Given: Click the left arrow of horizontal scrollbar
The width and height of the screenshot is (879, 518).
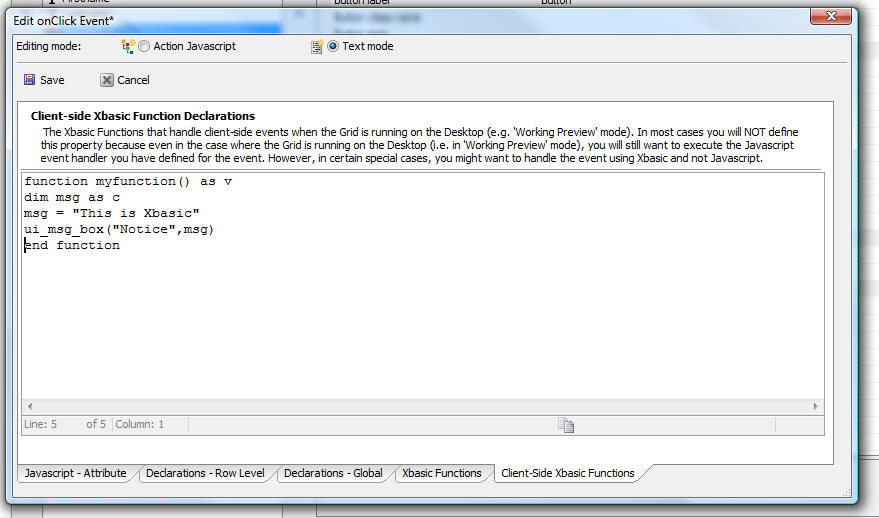Looking at the screenshot, I should (30, 406).
